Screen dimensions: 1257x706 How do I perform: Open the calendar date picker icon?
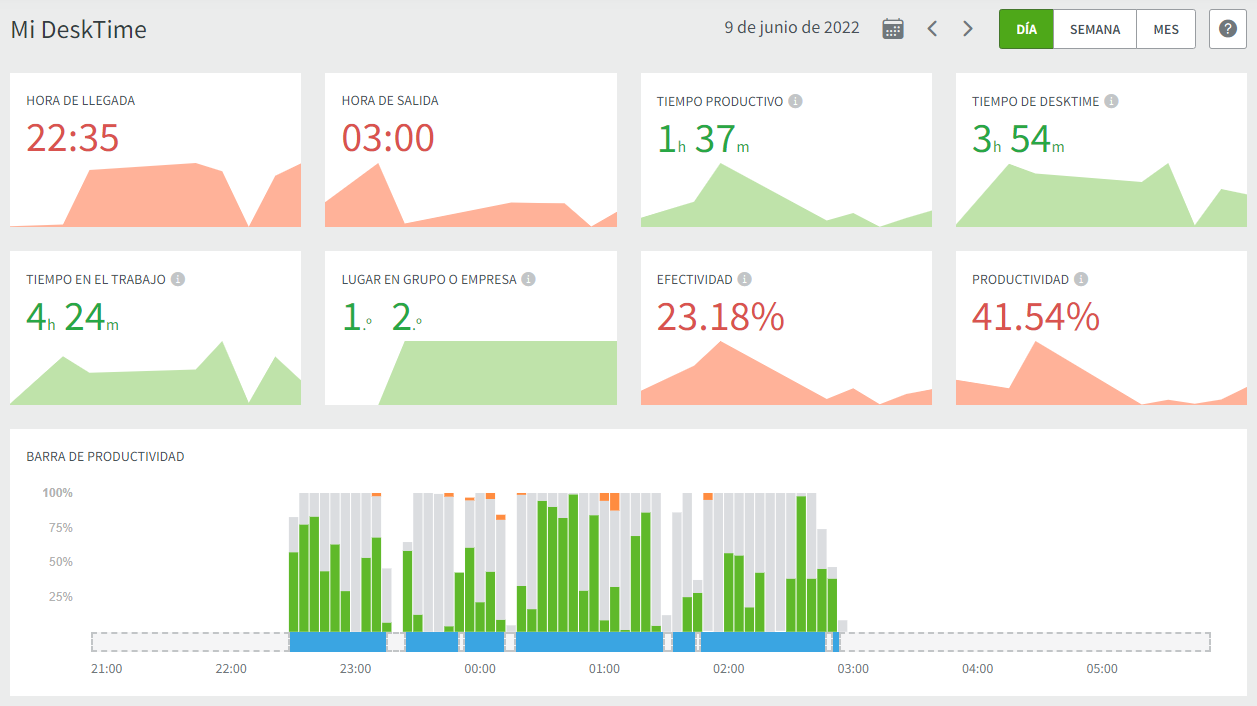[x=893, y=29]
